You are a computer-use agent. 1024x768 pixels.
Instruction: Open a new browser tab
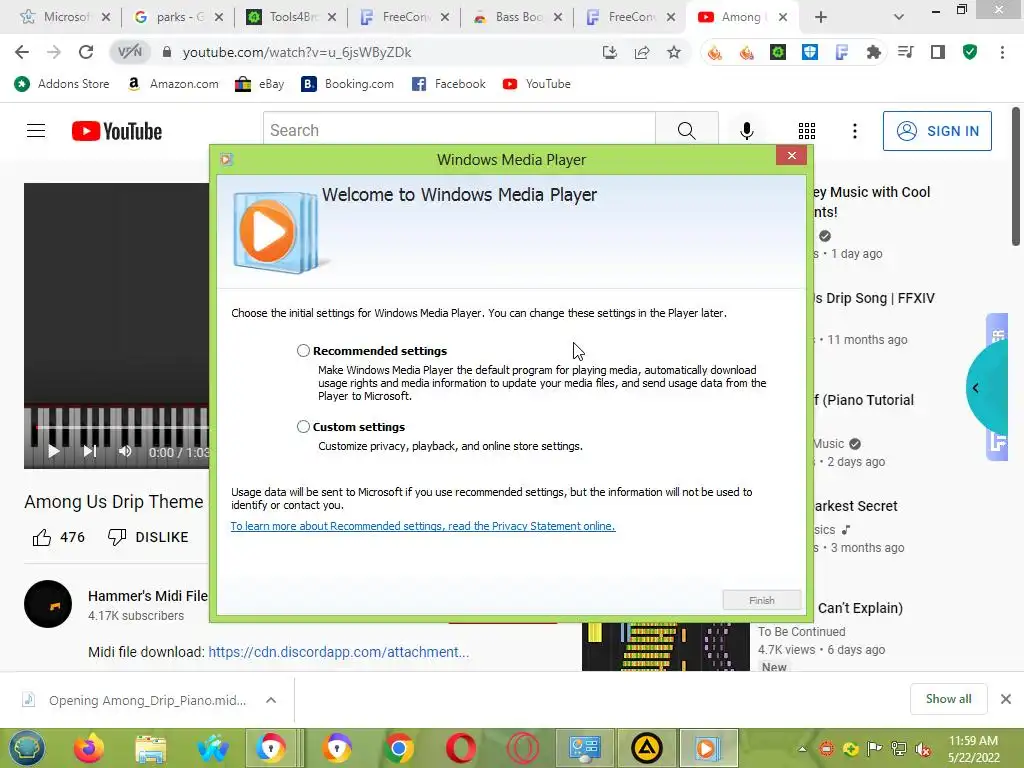click(x=821, y=17)
